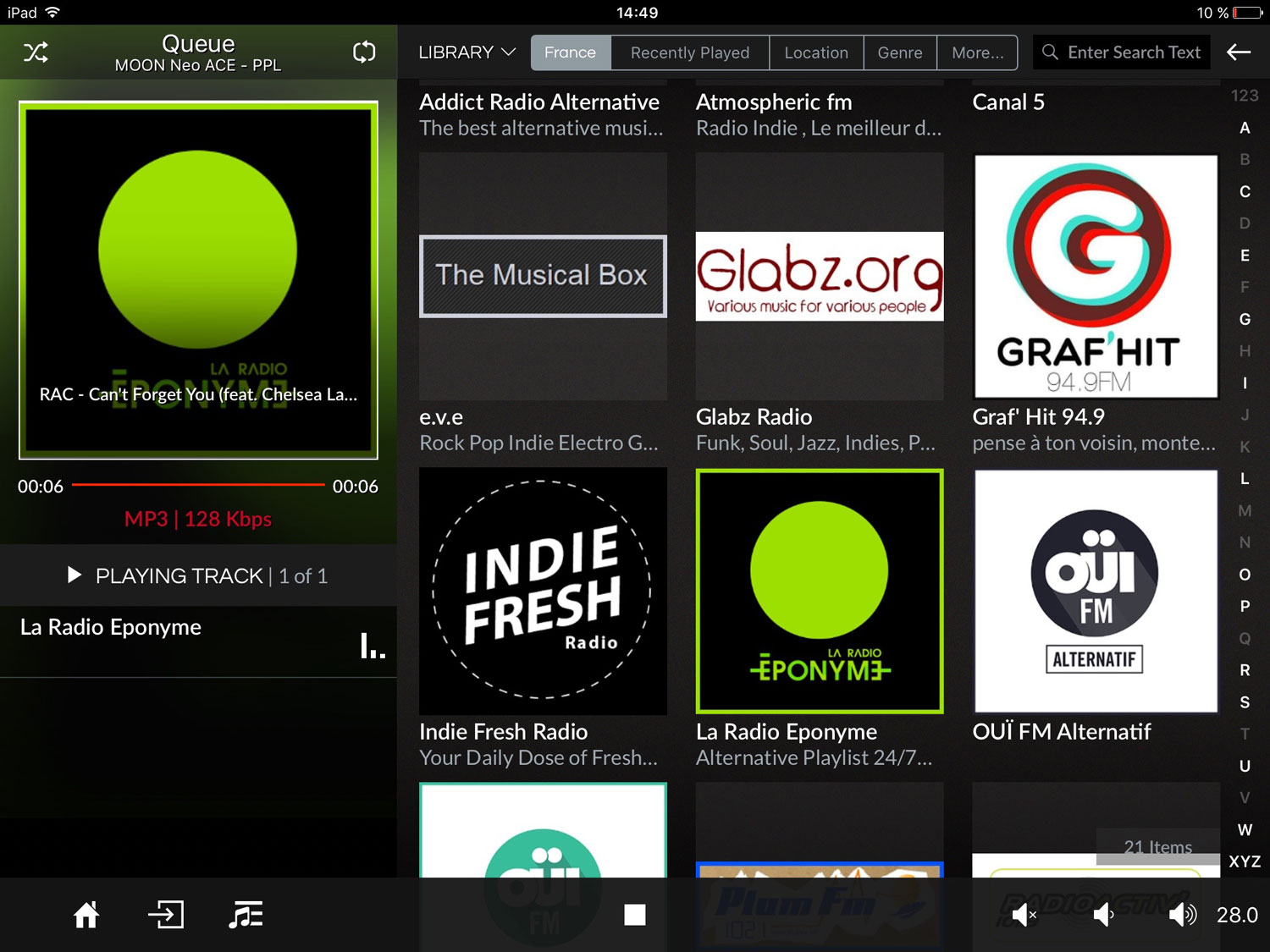
Task: Jump to letter C in index
Action: pos(1245,191)
